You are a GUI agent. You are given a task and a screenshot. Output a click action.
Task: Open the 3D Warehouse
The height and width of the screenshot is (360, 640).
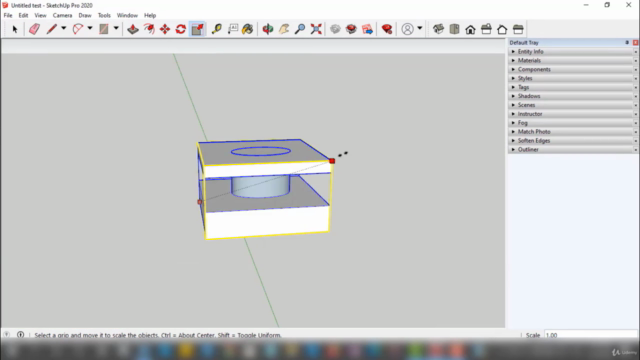coord(335,29)
